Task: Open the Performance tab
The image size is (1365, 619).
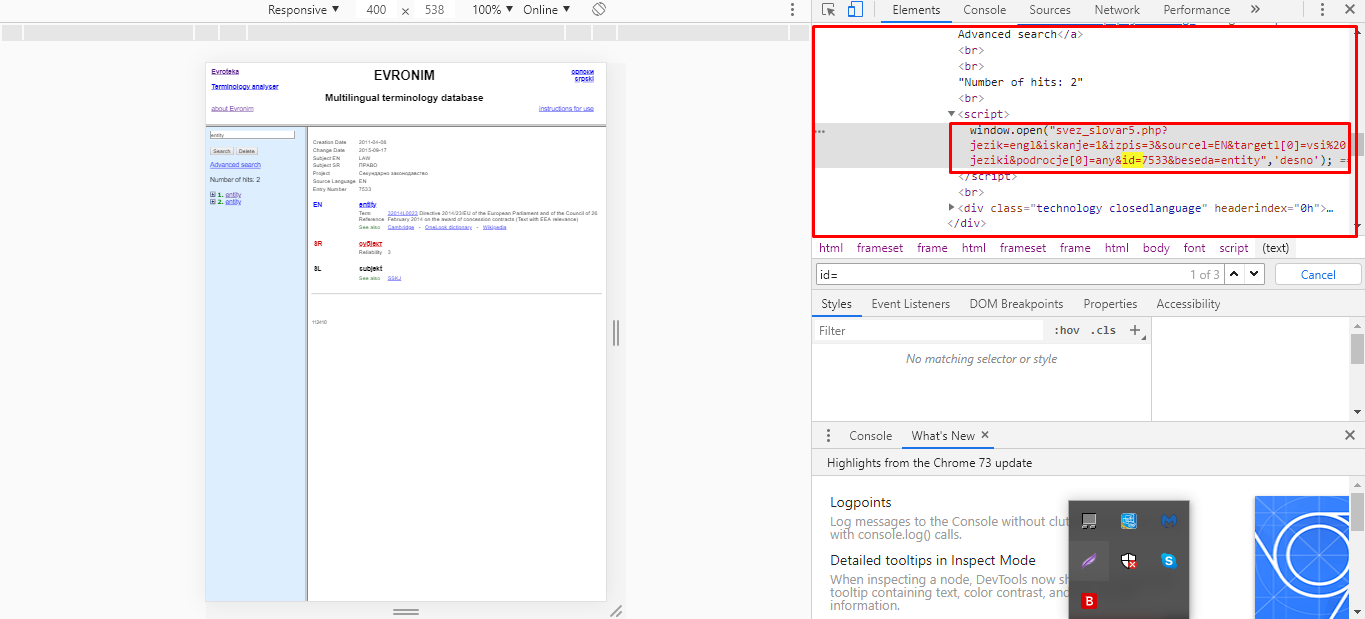Action: pyautogui.click(x=1196, y=10)
